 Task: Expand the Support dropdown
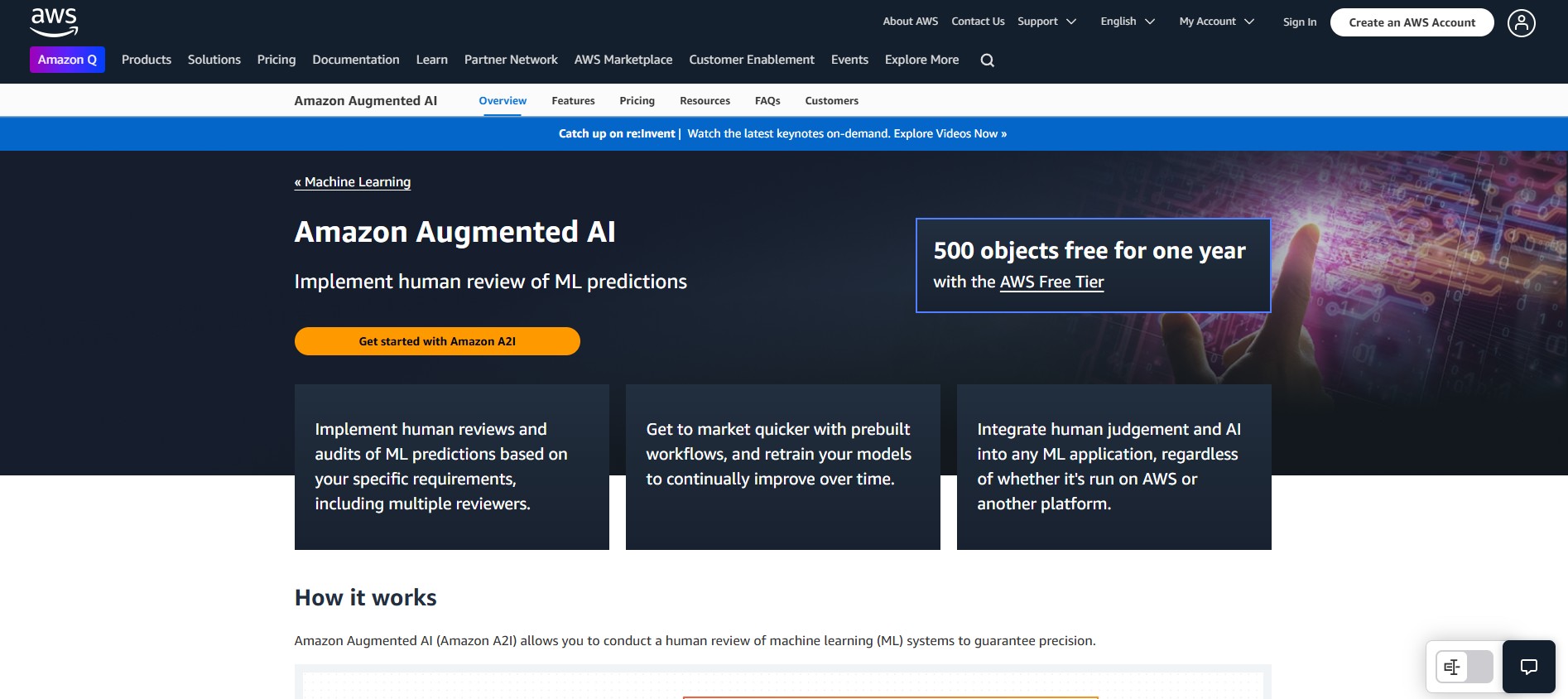pos(1046,22)
